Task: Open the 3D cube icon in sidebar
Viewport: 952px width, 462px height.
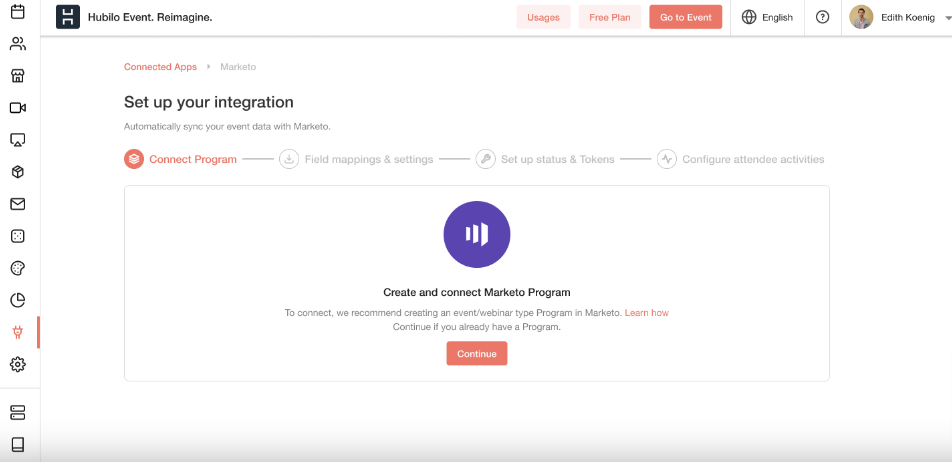Action: 18,172
